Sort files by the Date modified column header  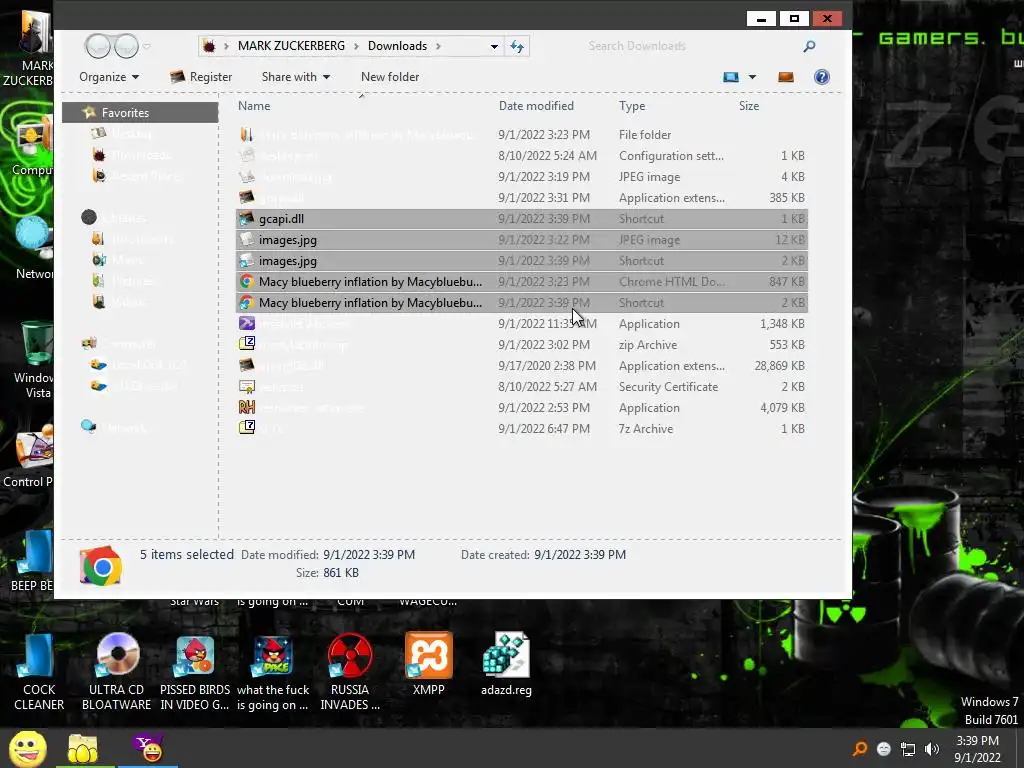pyautogui.click(x=536, y=106)
